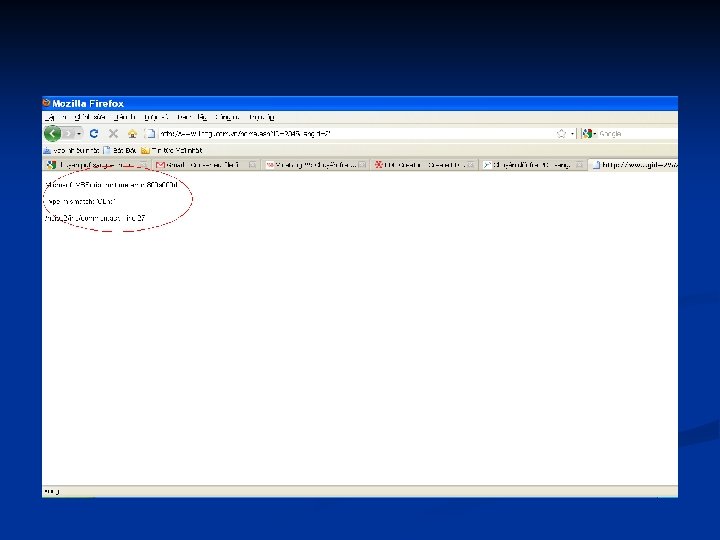Image resolution: width=720 pixels, height=540 pixels.
Task: Open the 'Bắt đầu' bookmark
Action: (x=120, y=150)
